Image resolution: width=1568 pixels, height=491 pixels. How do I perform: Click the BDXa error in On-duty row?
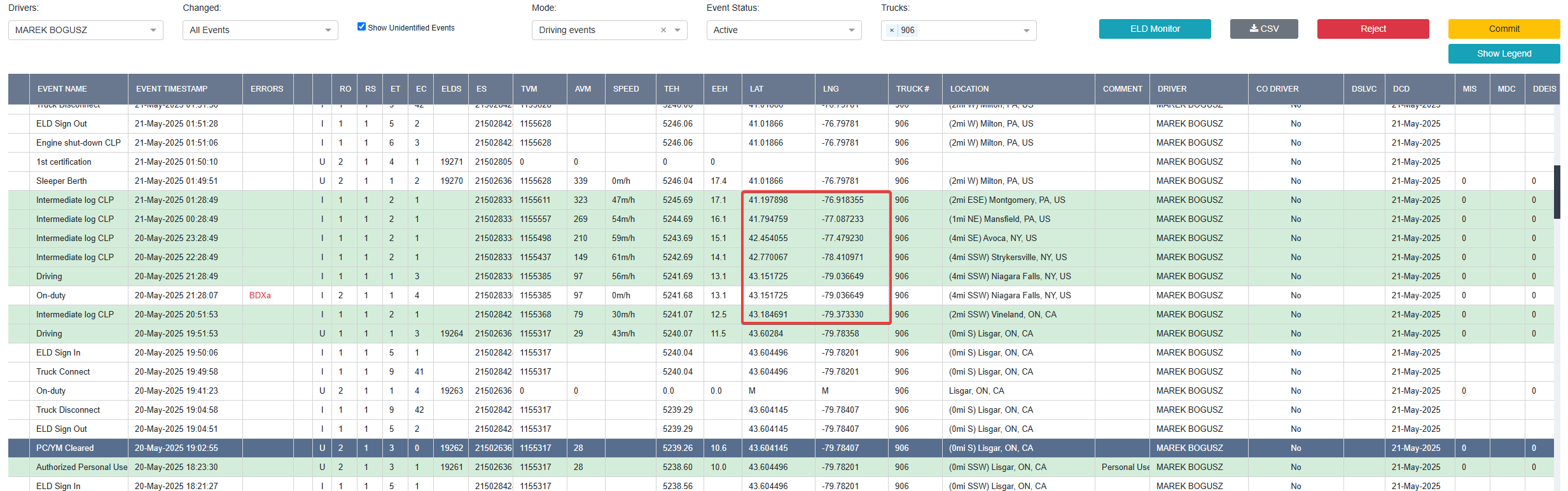(x=260, y=295)
